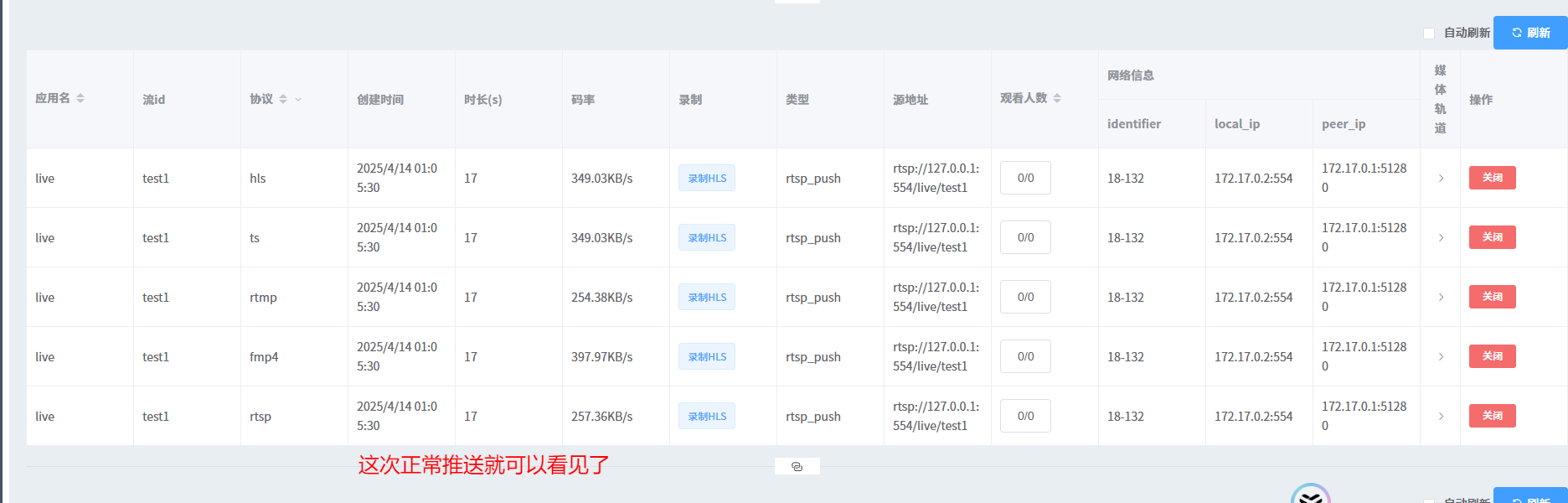This screenshot has height=503, width=1568.
Task: Close the hls stream with 关闭
Action: [1492, 178]
